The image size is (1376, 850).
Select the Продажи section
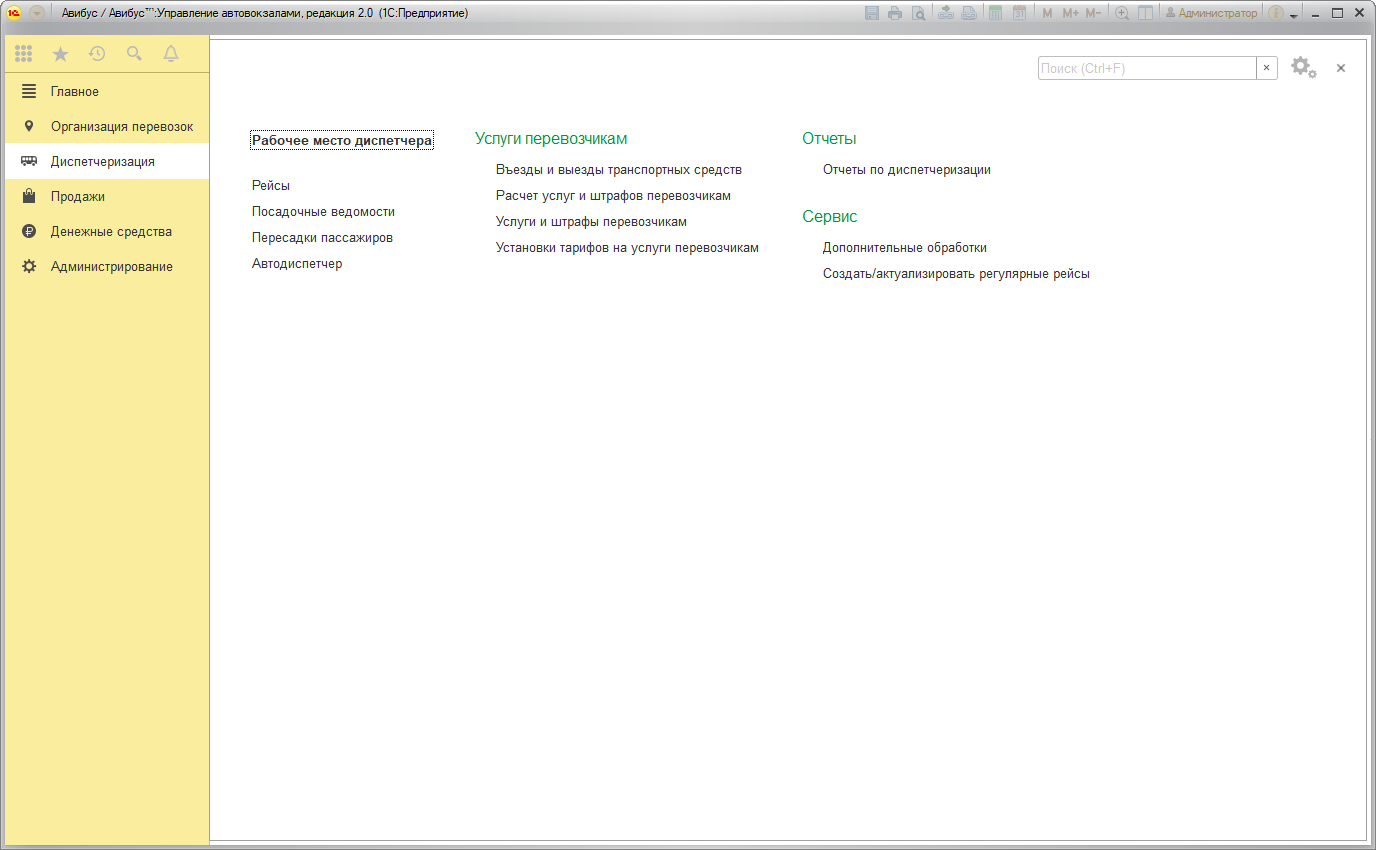78,197
